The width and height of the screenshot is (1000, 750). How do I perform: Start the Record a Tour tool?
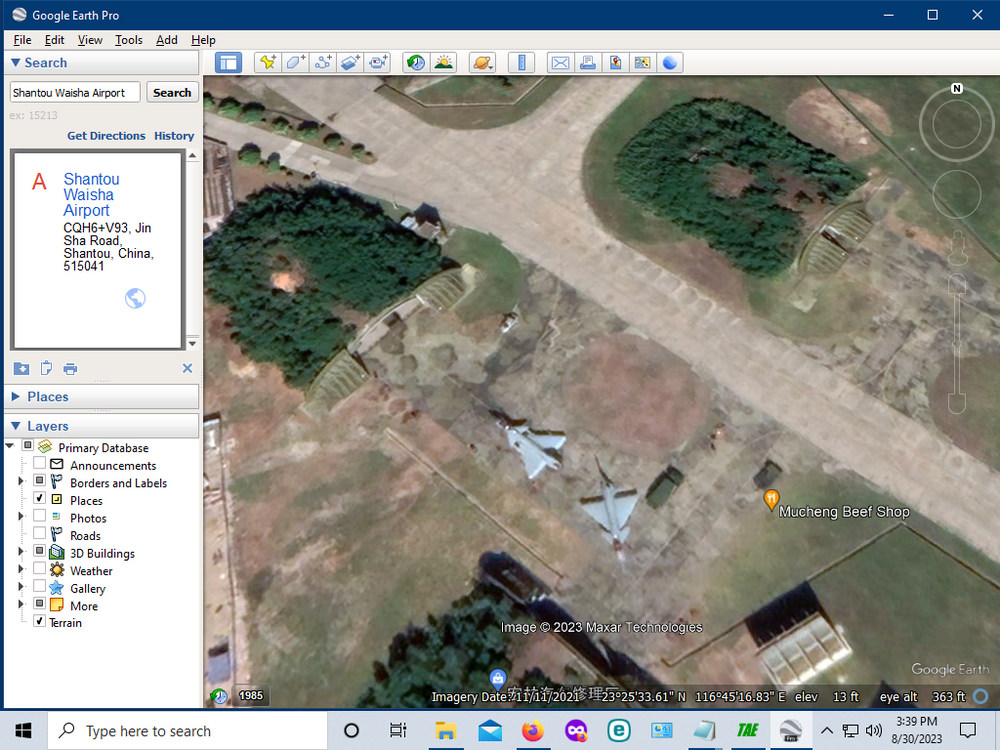(x=378, y=62)
